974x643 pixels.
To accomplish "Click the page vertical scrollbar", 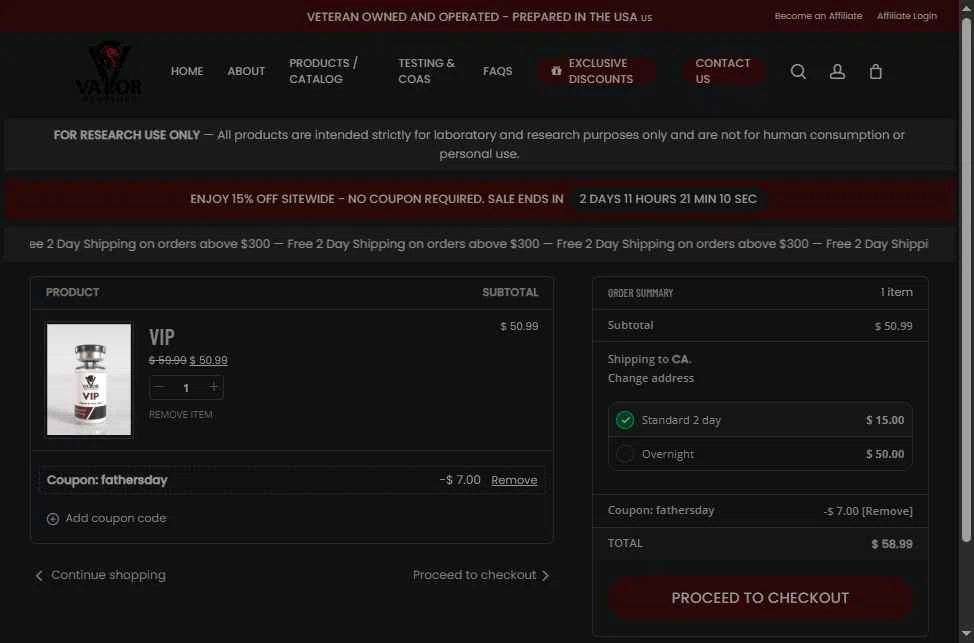I will tap(966, 280).
